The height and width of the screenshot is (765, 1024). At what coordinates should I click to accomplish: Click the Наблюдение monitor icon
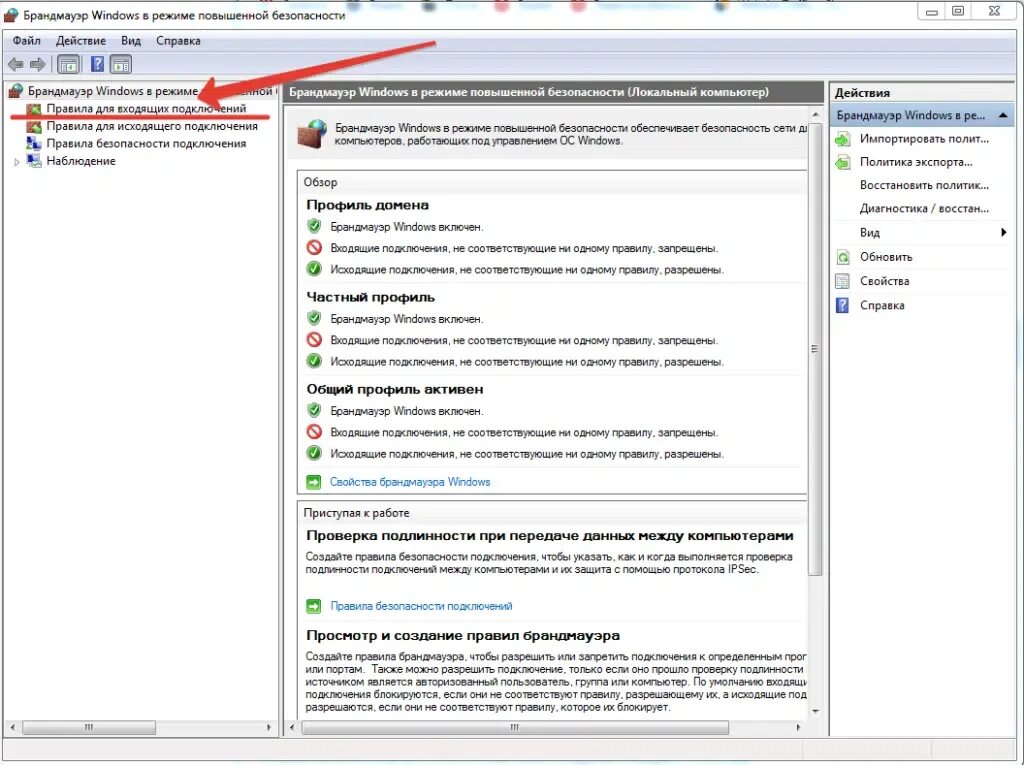click(x=33, y=161)
